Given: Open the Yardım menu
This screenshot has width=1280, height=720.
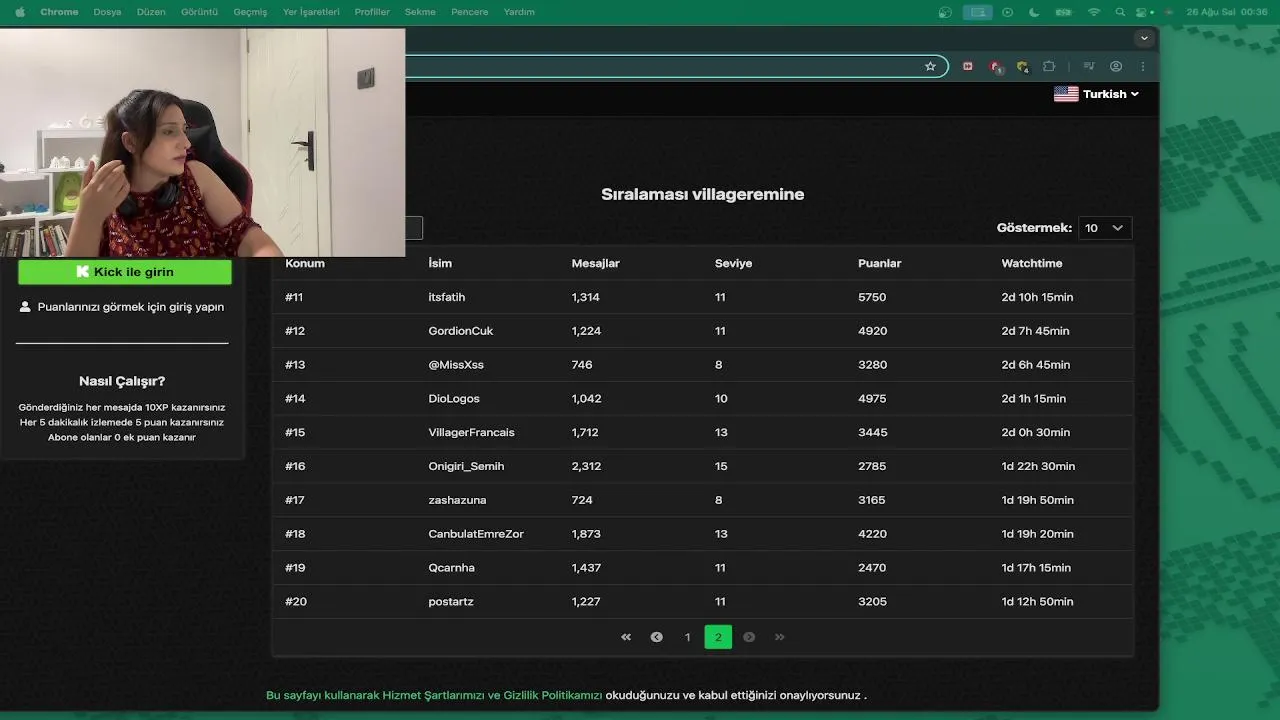Looking at the screenshot, I should coord(519,12).
